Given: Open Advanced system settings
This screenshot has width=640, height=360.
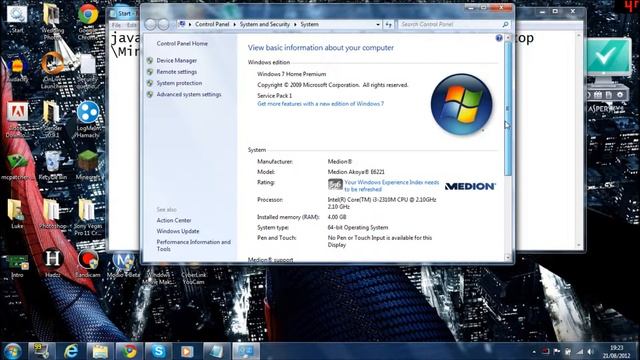Looking at the screenshot, I should click(189, 94).
